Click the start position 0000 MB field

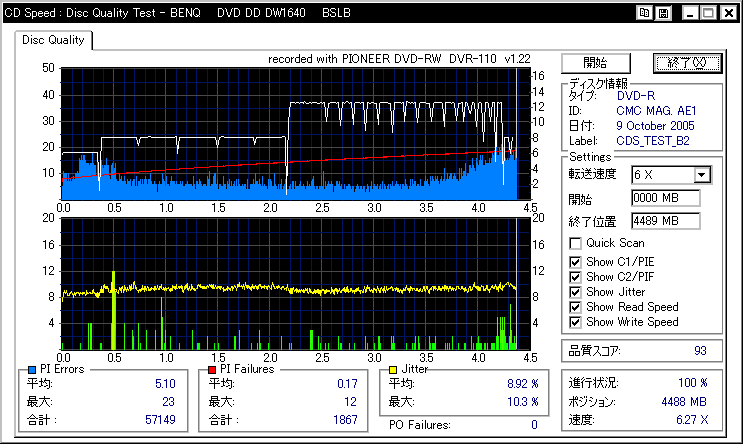coord(664,197)
